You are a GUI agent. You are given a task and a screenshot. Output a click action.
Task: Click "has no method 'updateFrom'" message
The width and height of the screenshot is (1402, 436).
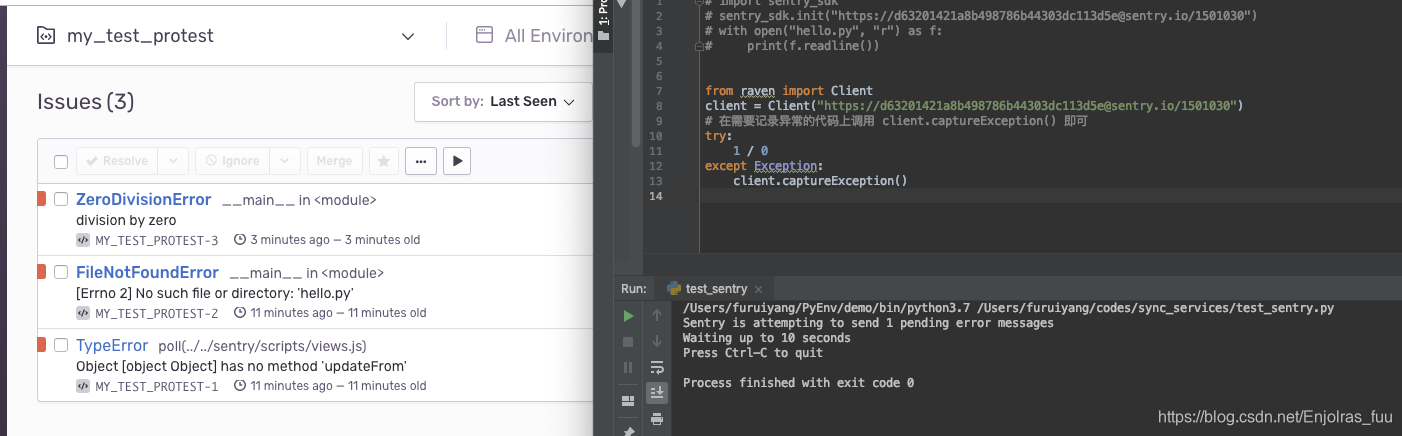[241, 366]
